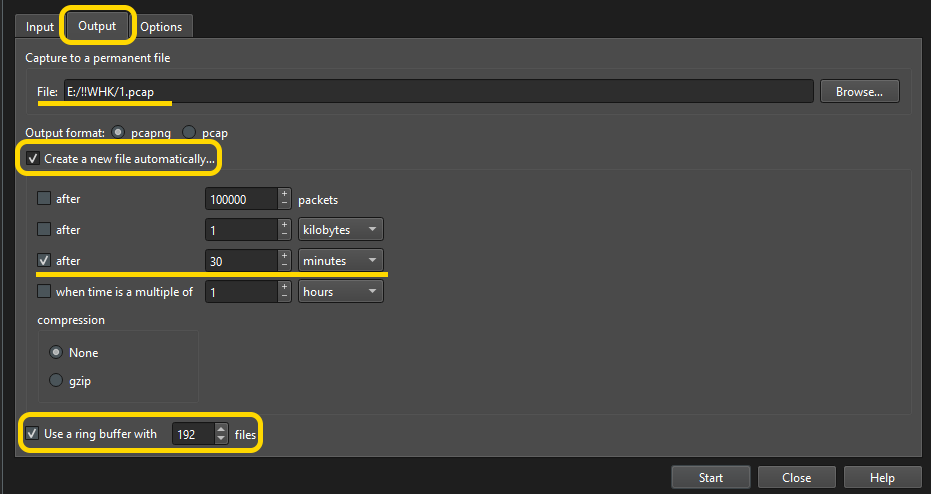Decrease the multiple-of hours value with minus

coord(284,297)
